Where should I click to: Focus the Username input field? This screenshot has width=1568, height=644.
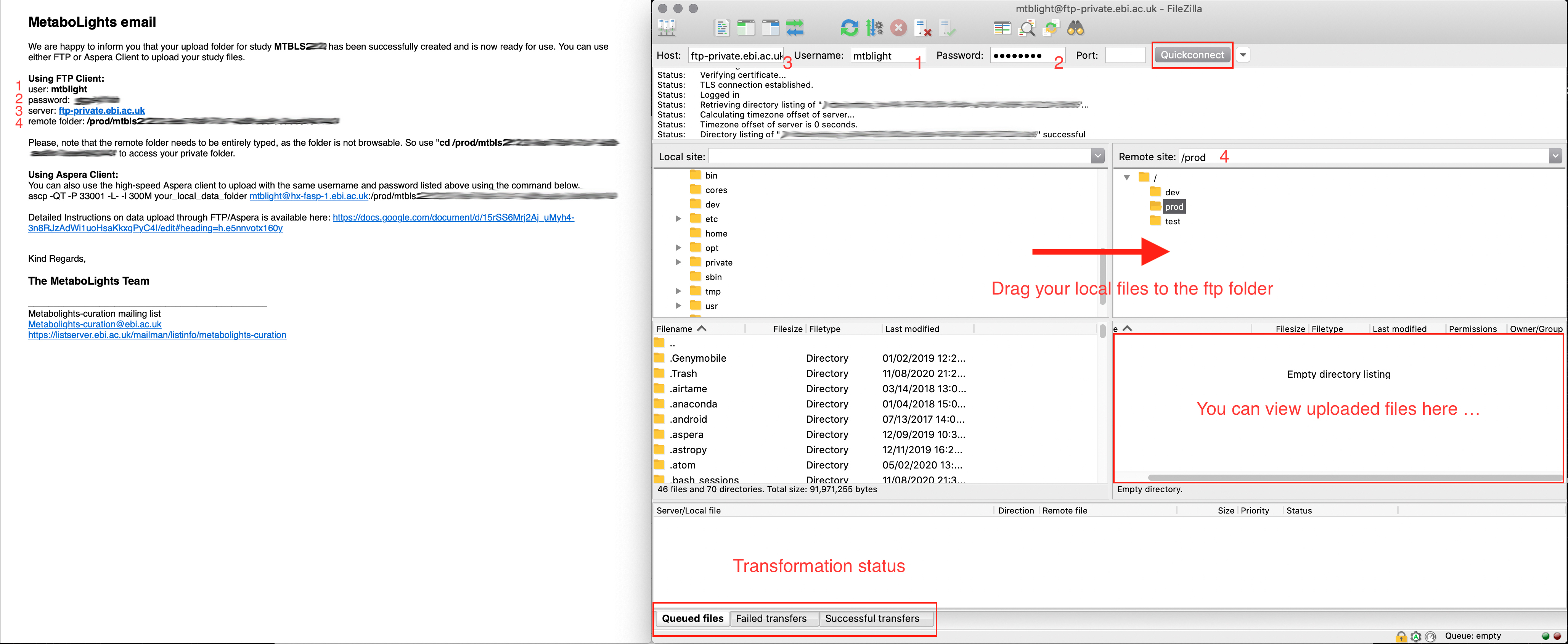point(887,55)
